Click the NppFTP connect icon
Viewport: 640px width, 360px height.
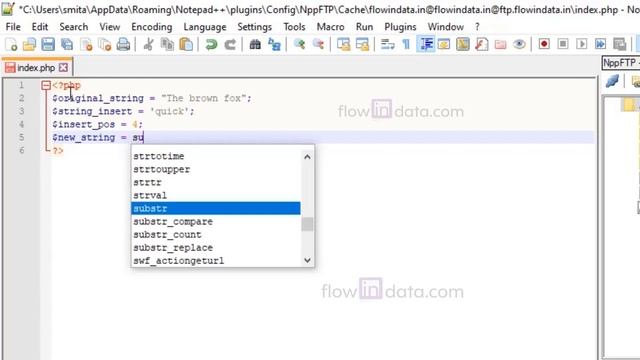pyautogui.click(x=612, y=81)
